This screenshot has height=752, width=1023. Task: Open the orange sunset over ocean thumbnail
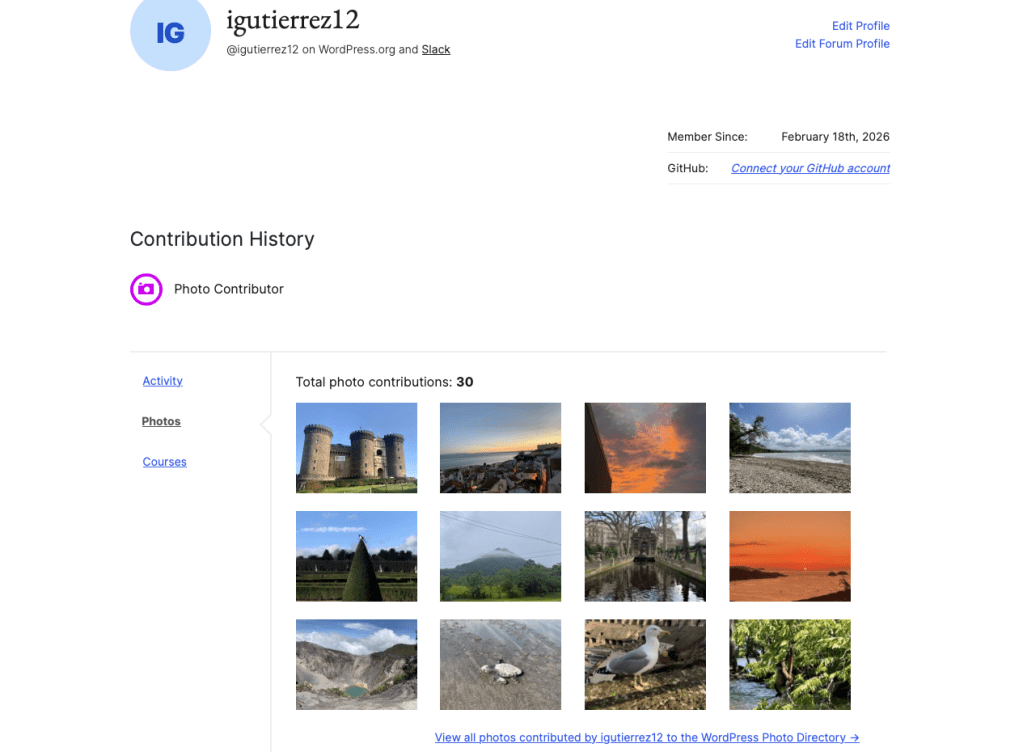coord(789,556)
